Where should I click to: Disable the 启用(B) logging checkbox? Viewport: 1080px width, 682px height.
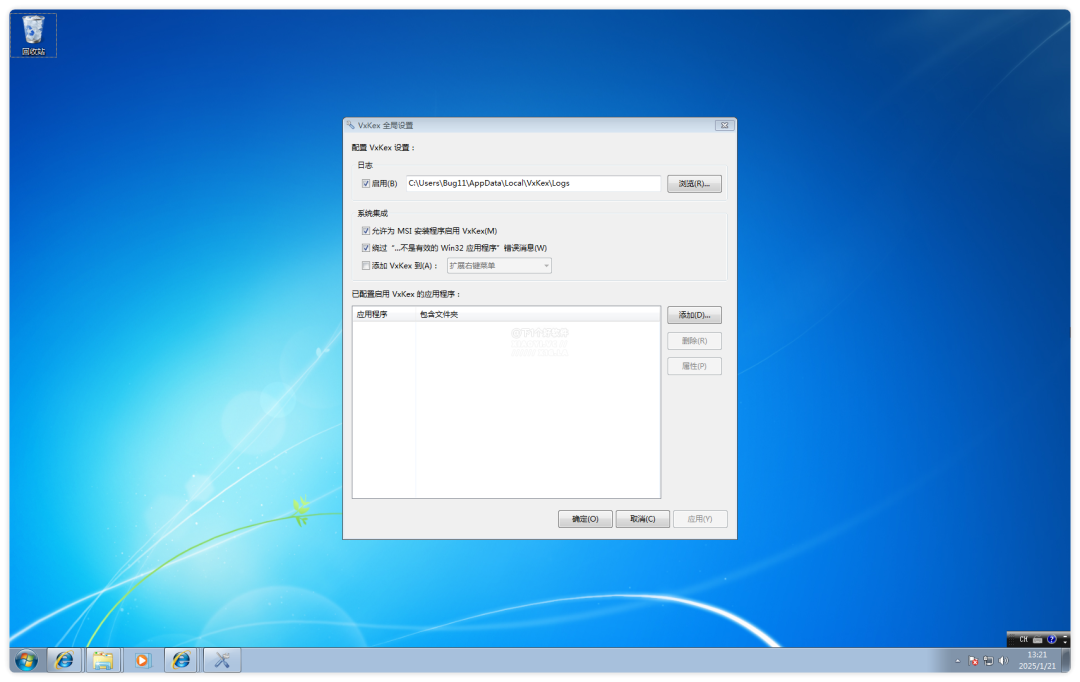(x=366, y=184)
